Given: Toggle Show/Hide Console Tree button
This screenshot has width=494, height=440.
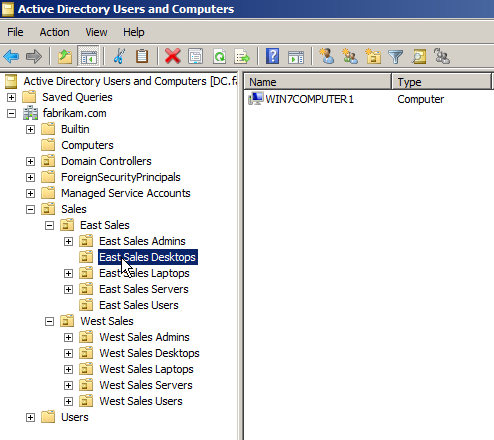Looking at the screenshot, I should pyautogui.click(x=89, y=56).
